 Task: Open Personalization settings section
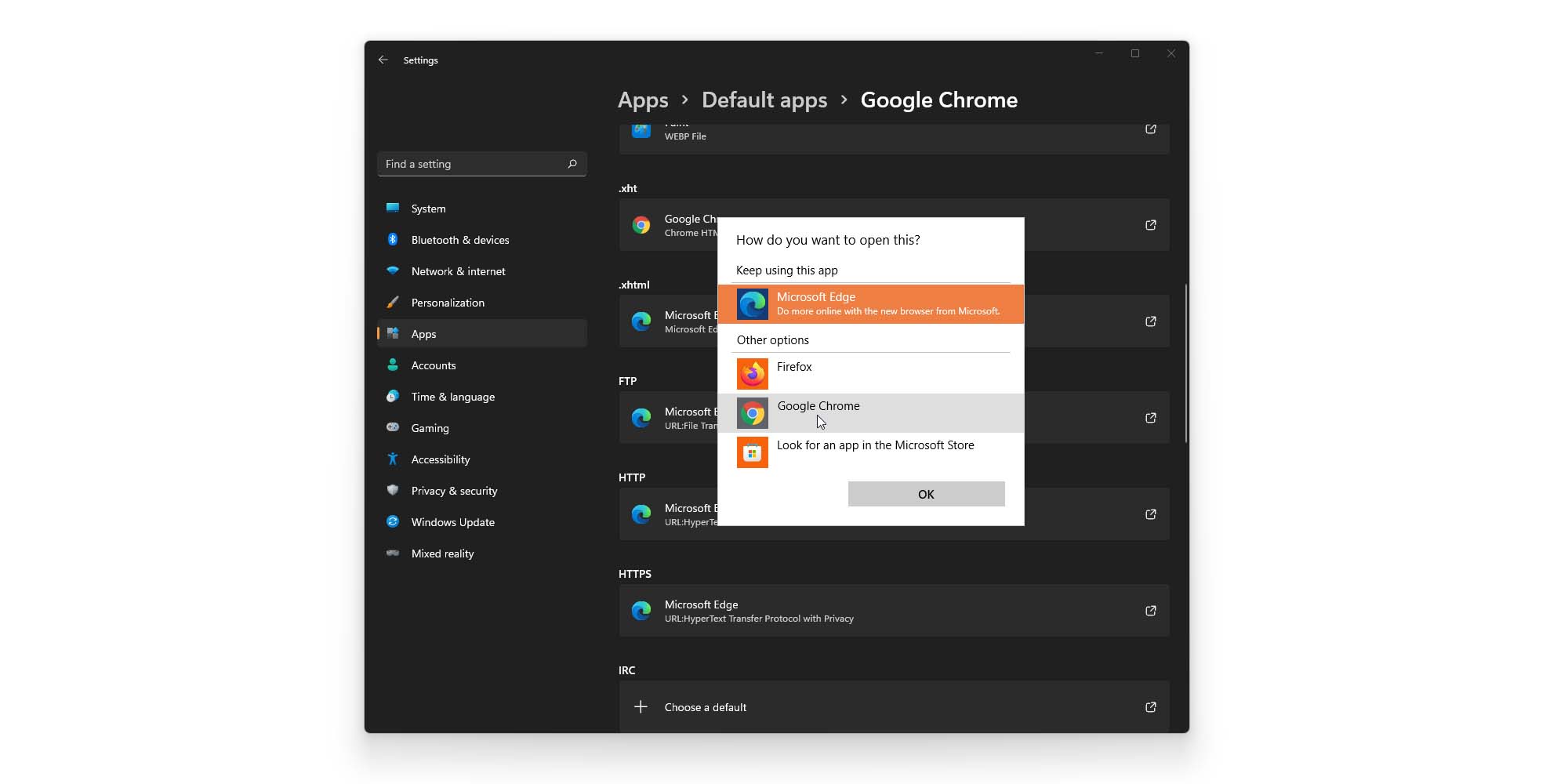448,303
